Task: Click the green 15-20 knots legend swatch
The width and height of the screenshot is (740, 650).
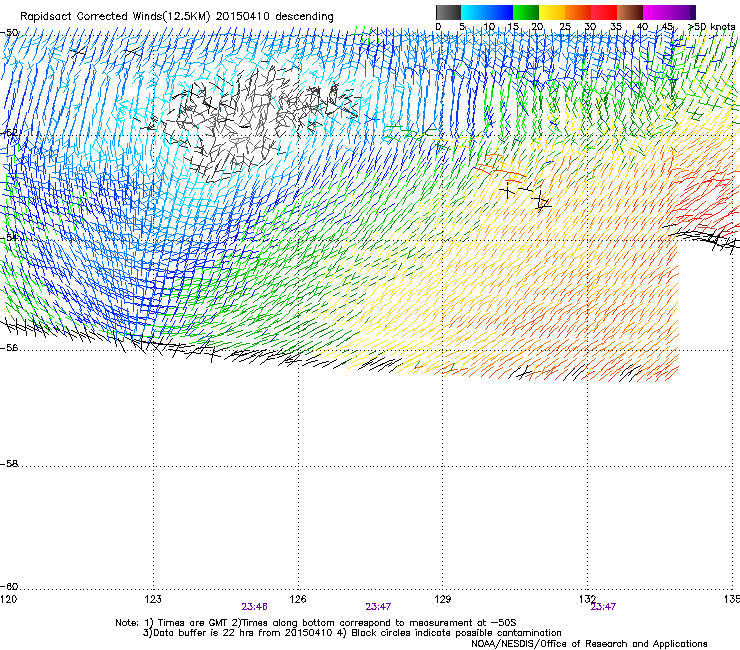Action: coord(526,12)
